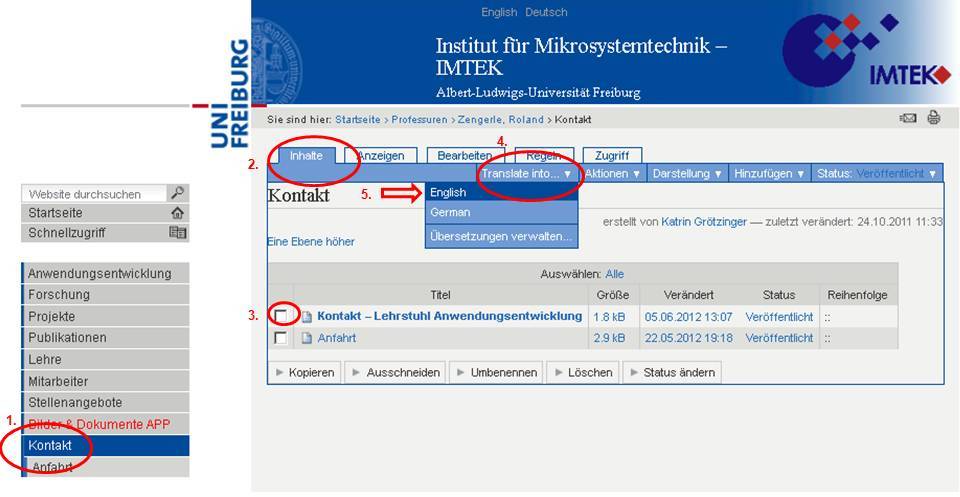Open Lehre in side navigation
This screenshot has width=960, height=497.
coord(105,359)
